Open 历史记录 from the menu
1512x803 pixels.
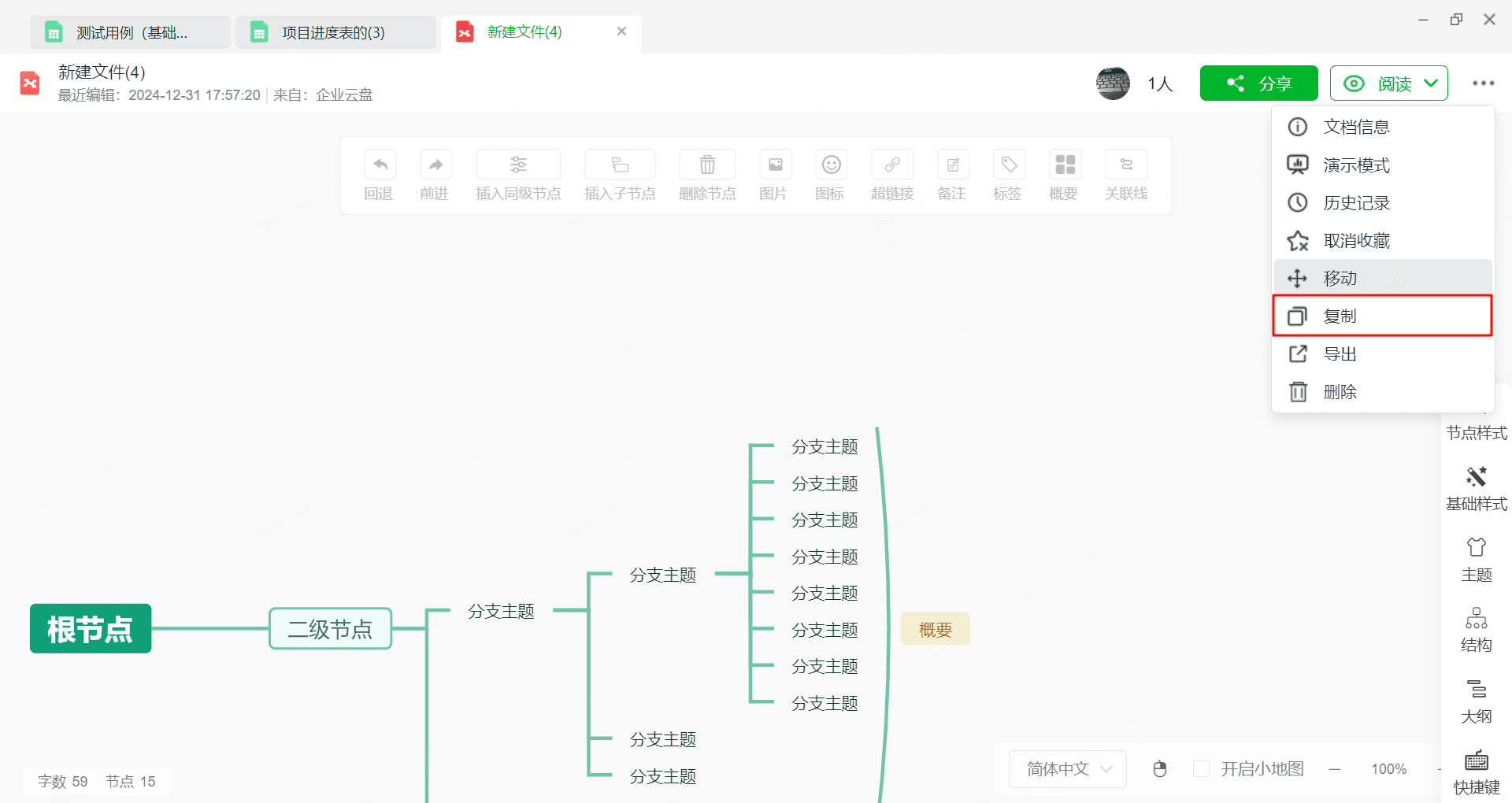[x=1383, y=202]
